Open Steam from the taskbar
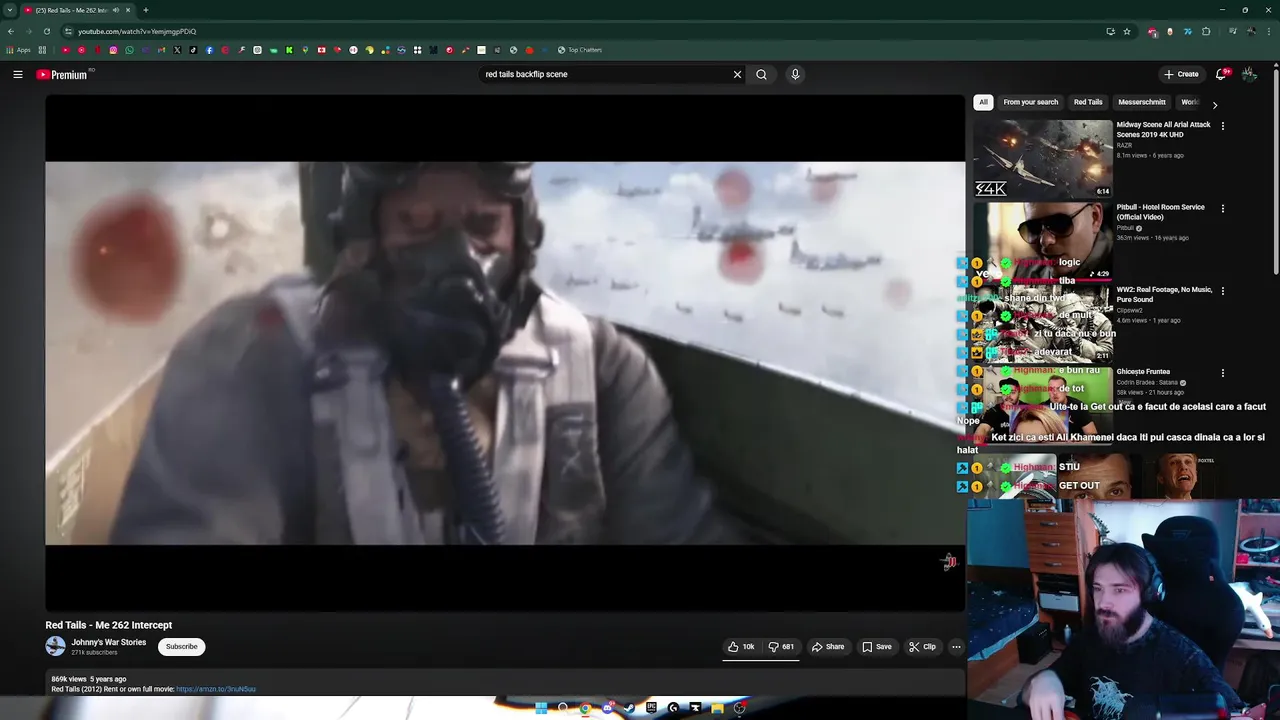Image resolution: width=1280 pixels, height=720 pixels. (629, 708)
